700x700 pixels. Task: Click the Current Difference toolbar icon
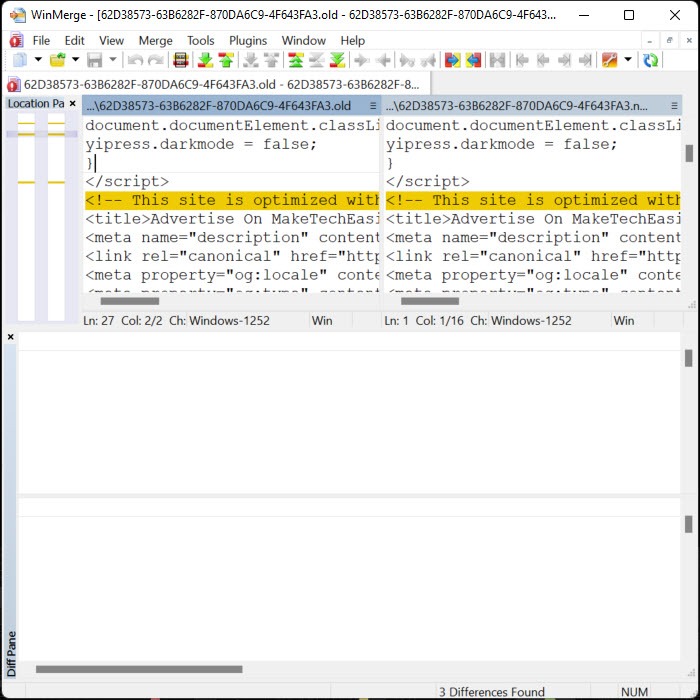coord(317,60)
